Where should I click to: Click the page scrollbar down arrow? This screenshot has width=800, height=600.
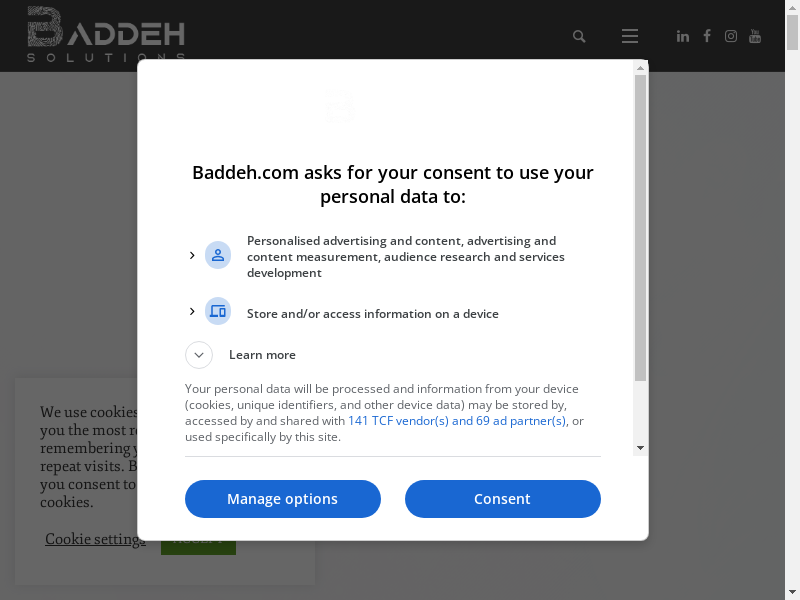[x=792, y=592]
